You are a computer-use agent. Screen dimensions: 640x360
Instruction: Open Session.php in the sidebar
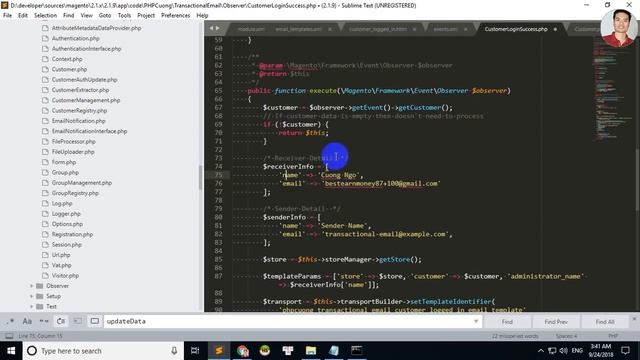tap(67, 244)
